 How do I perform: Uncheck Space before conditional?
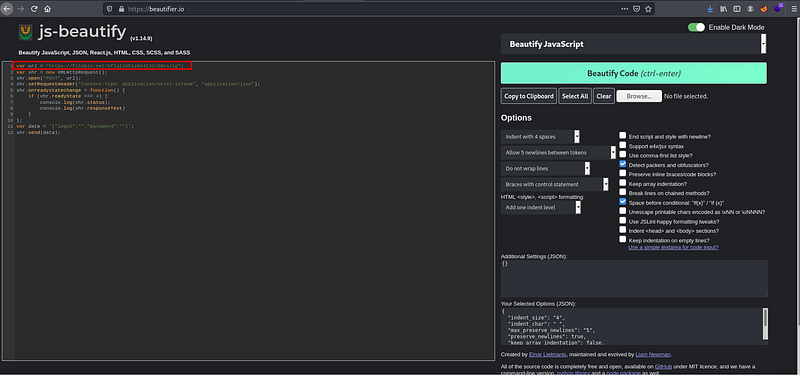623,202
